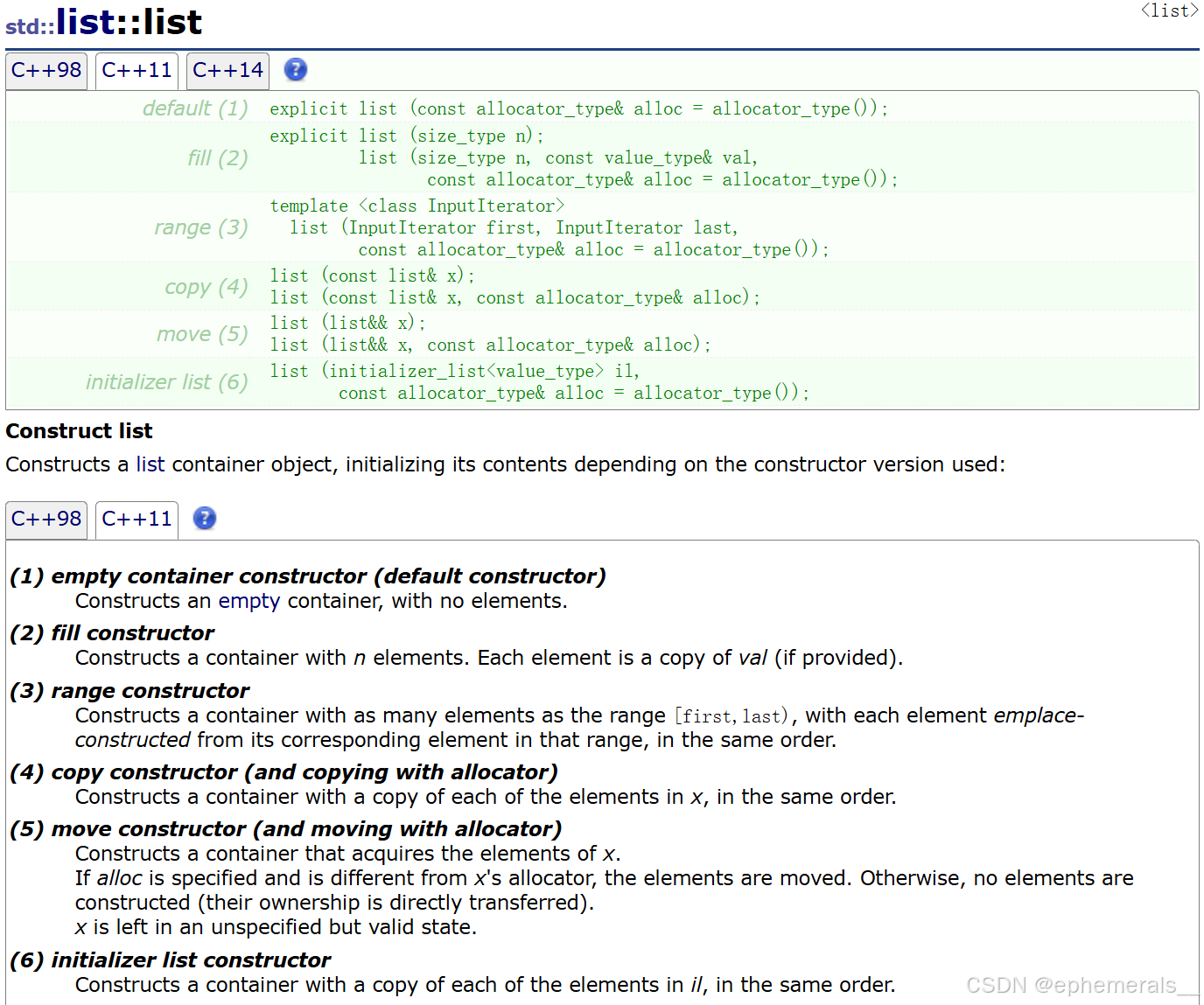Click the "default (1)" prototype label
Image resolution: width=1204 pixels, height=1005 pixels.
(195, 108)
